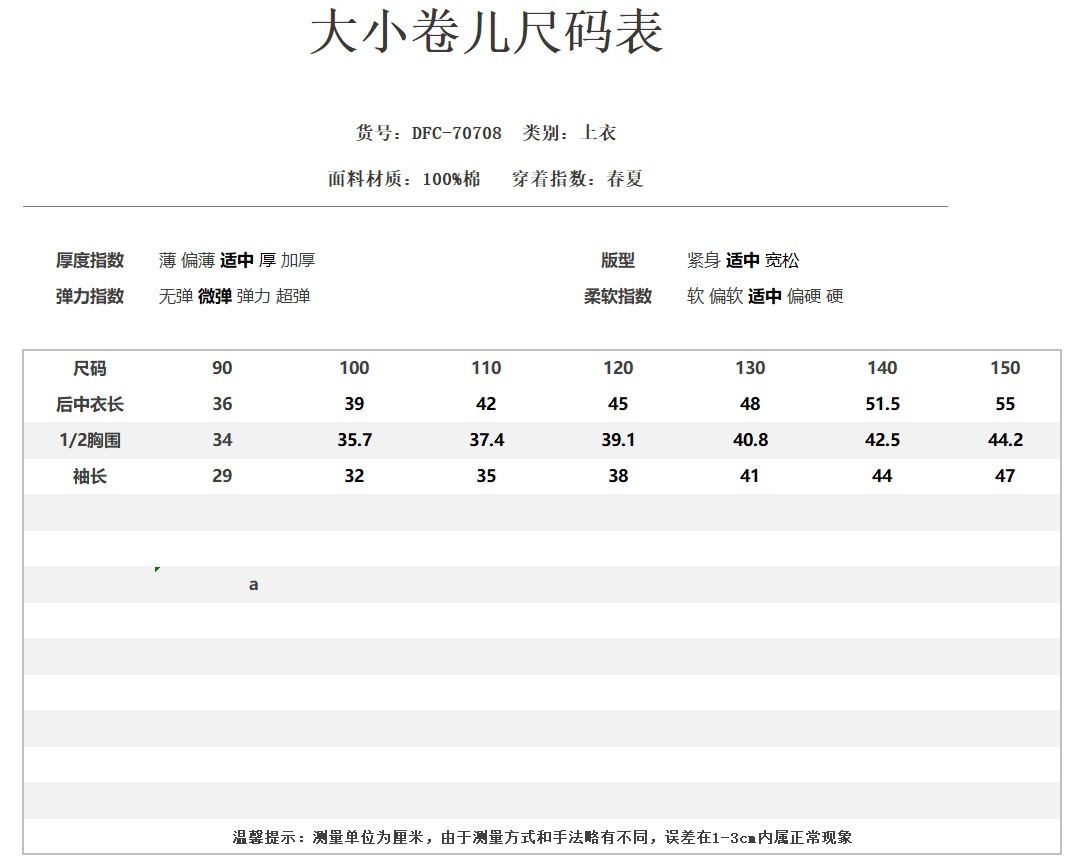This screenshot has height=867, width=1080.
Task: Select size 110 column header
Action: [x=486, y=368]
